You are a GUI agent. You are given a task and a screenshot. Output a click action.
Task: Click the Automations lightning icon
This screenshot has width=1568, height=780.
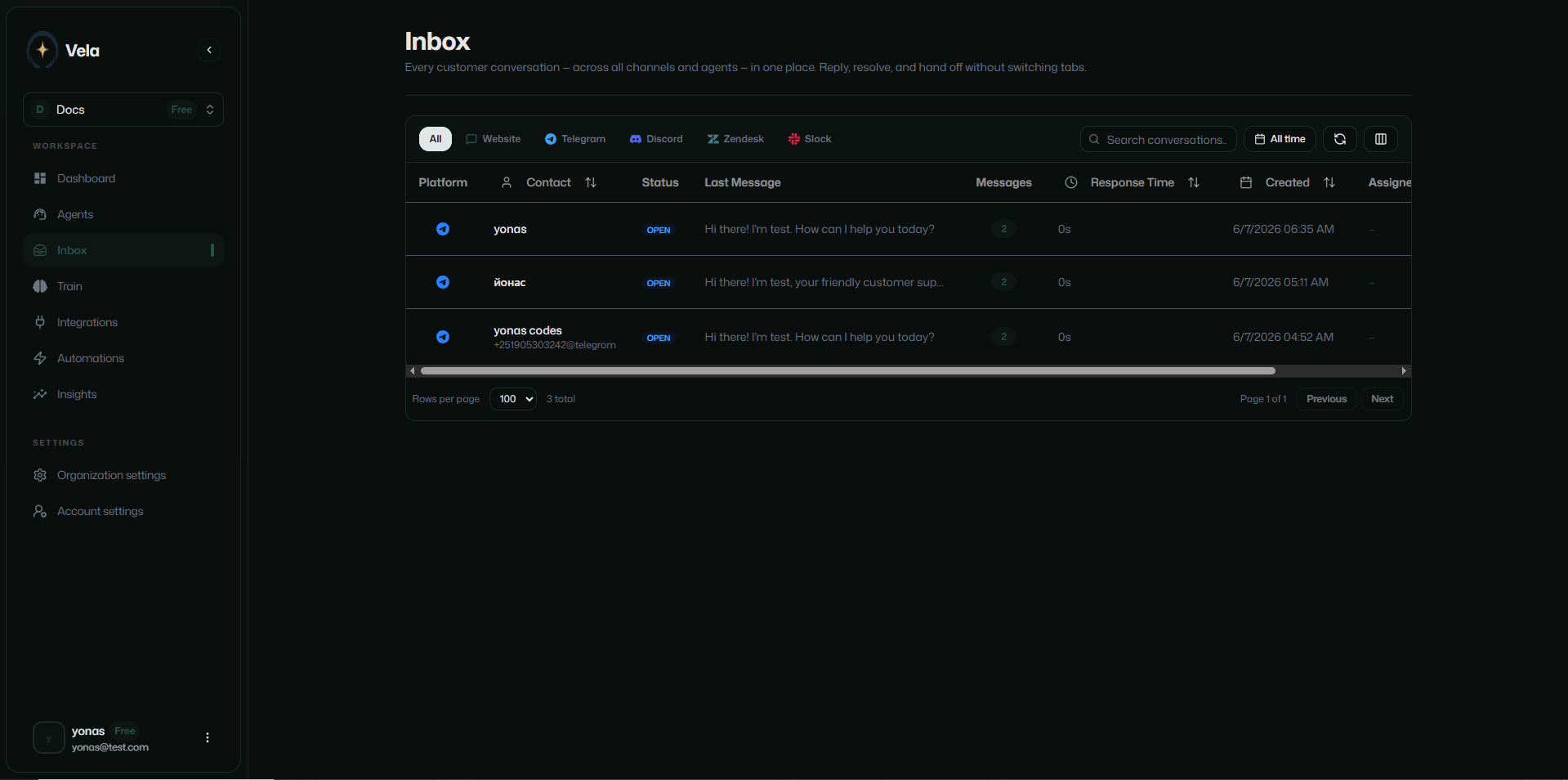(x=40, y=358)
